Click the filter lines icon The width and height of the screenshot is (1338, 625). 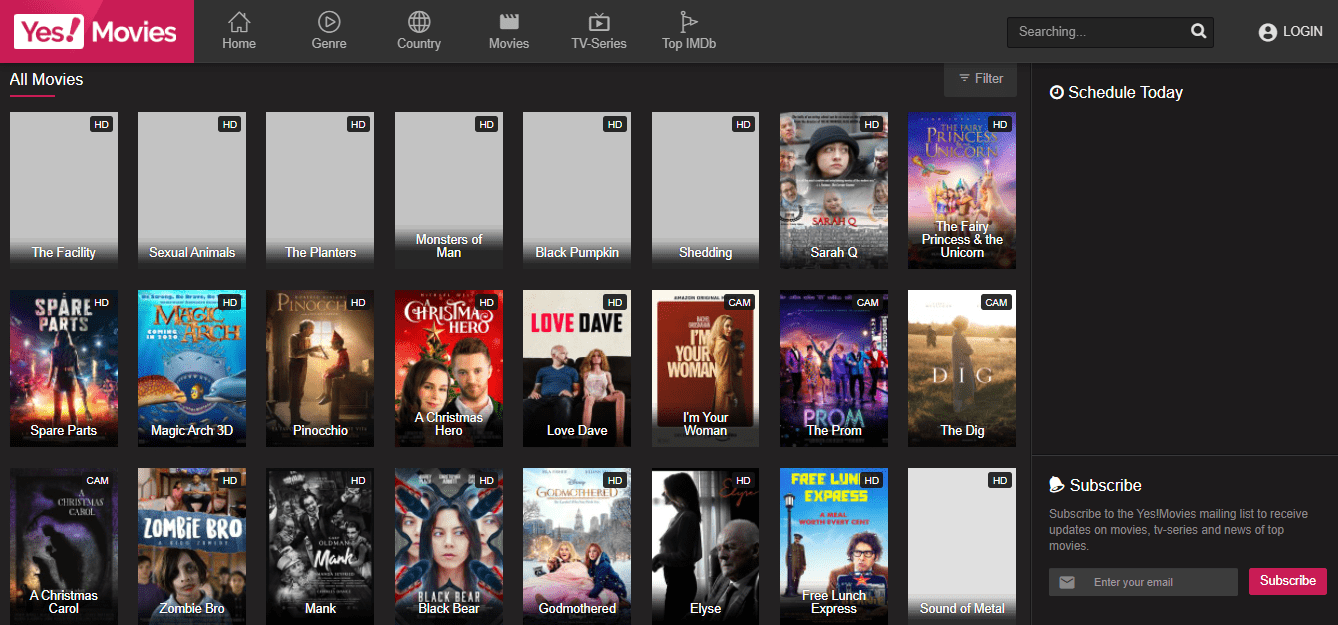(x=964, y=79)
